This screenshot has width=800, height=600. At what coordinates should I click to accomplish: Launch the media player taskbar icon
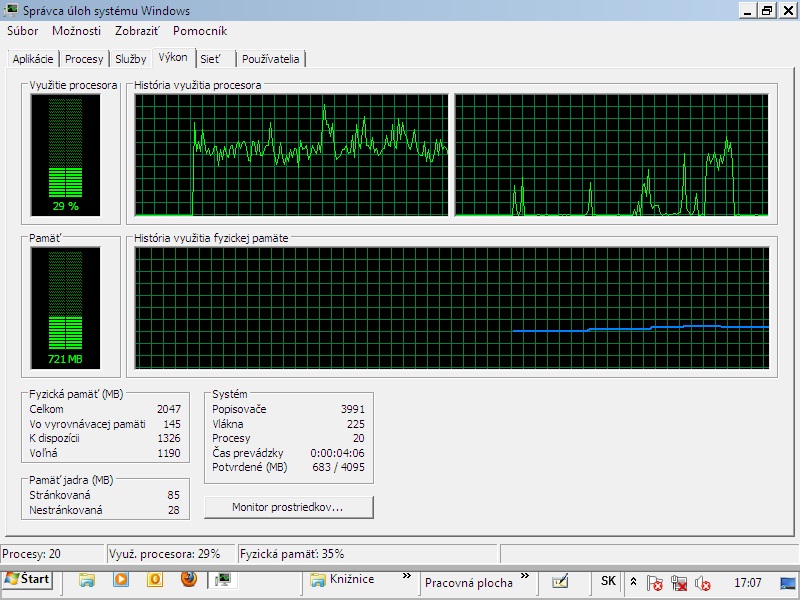pyautogui.click(x=121, y=580)
